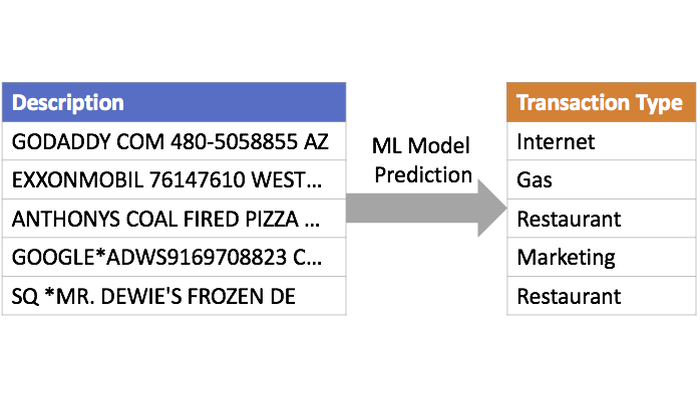Select the Internet transaction type cell
This screenshot has width=700, height=400.
(x=600, y=142)
